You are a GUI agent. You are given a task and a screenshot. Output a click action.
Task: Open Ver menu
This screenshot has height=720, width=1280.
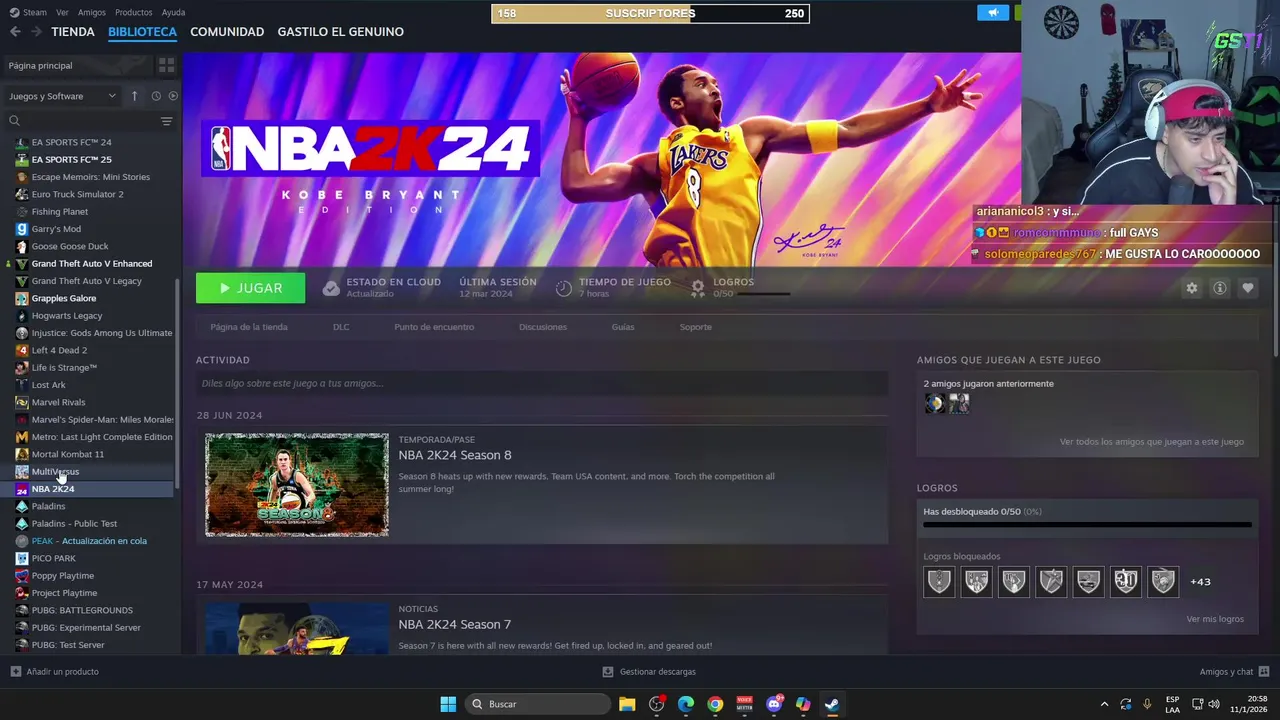pyautogui.click(x=62, y=12)
